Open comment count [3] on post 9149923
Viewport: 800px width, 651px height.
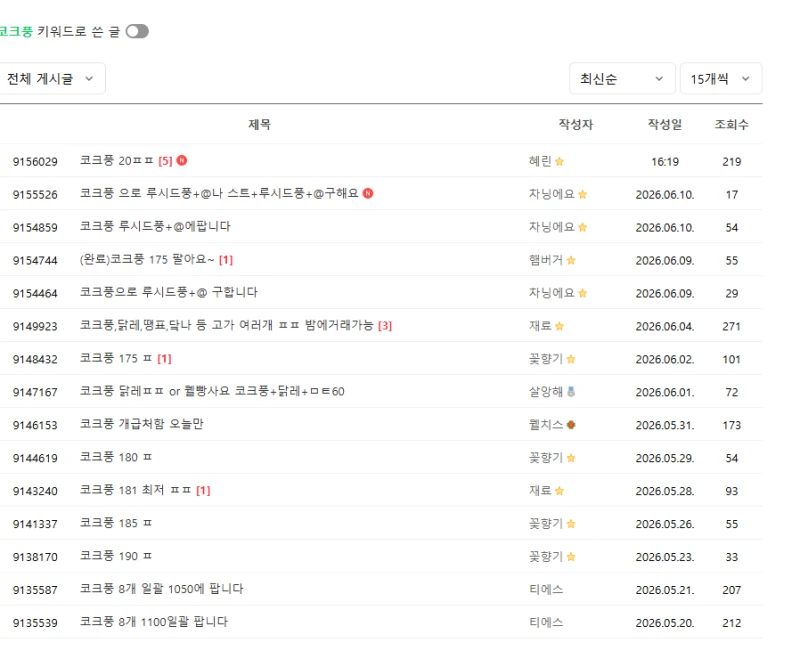(x=385, y=326)
